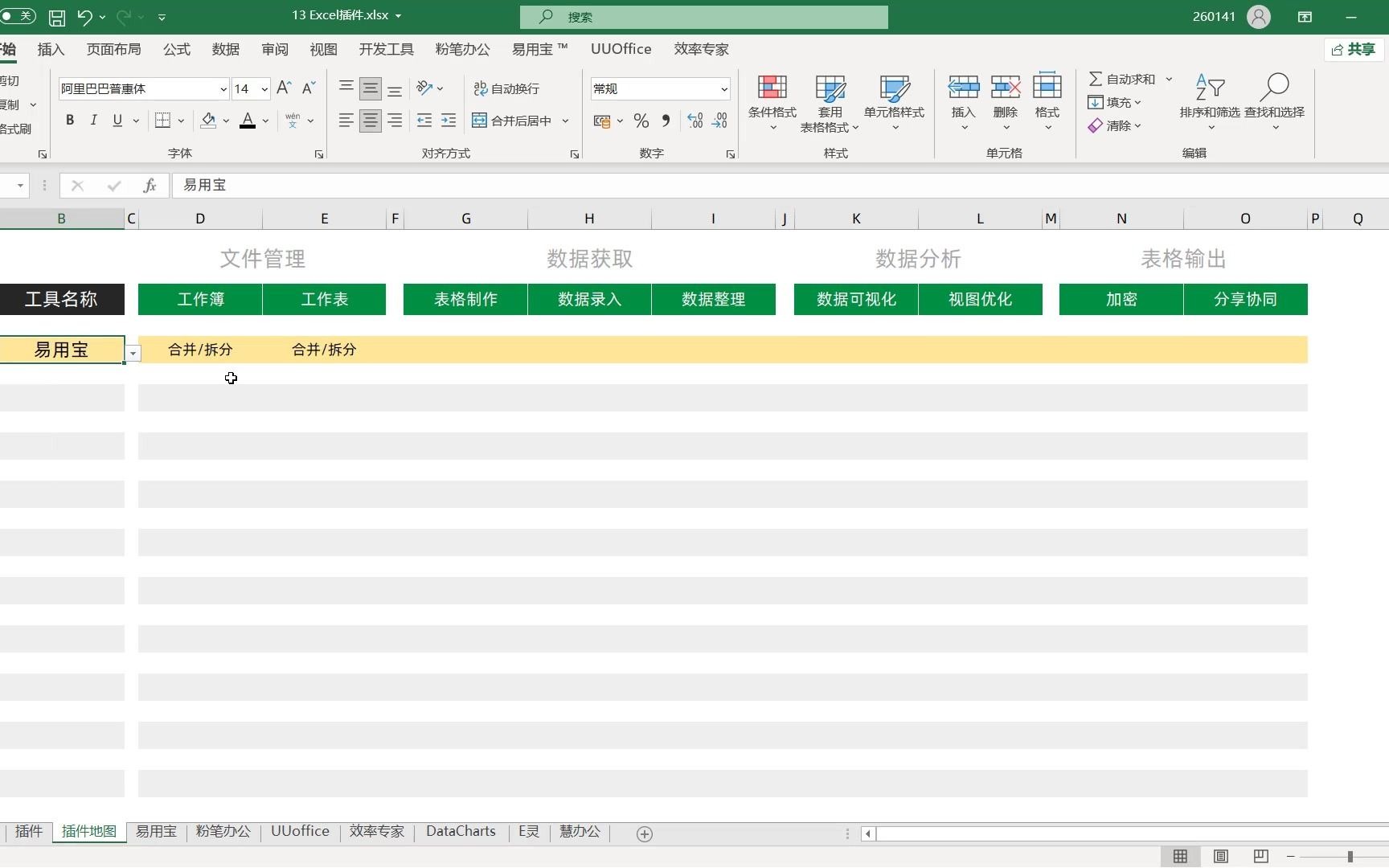Add a new sheet with plus icon
This screenshot has width=1389, height=868.
644,834
